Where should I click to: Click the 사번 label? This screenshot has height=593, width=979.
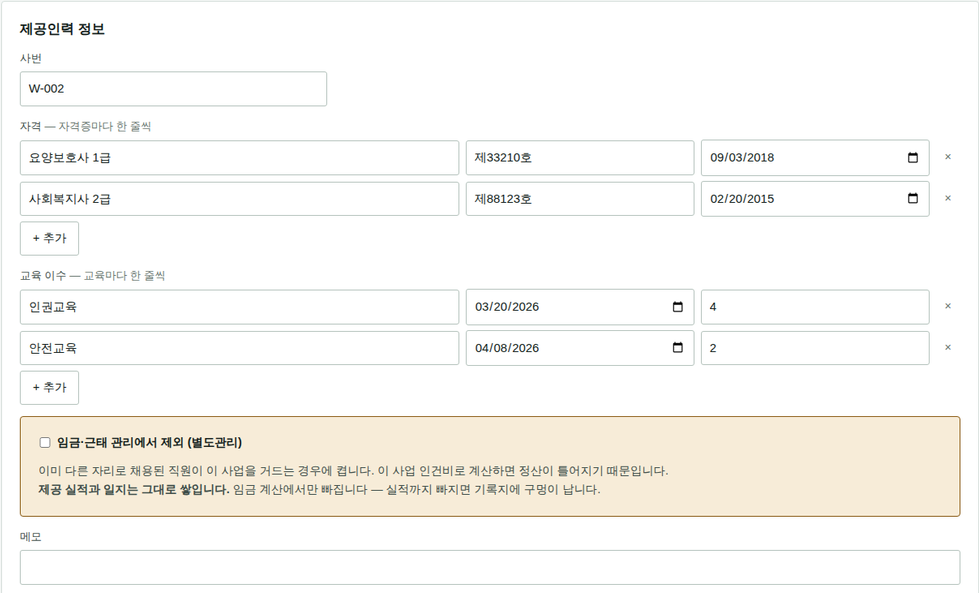coord(31,58)
